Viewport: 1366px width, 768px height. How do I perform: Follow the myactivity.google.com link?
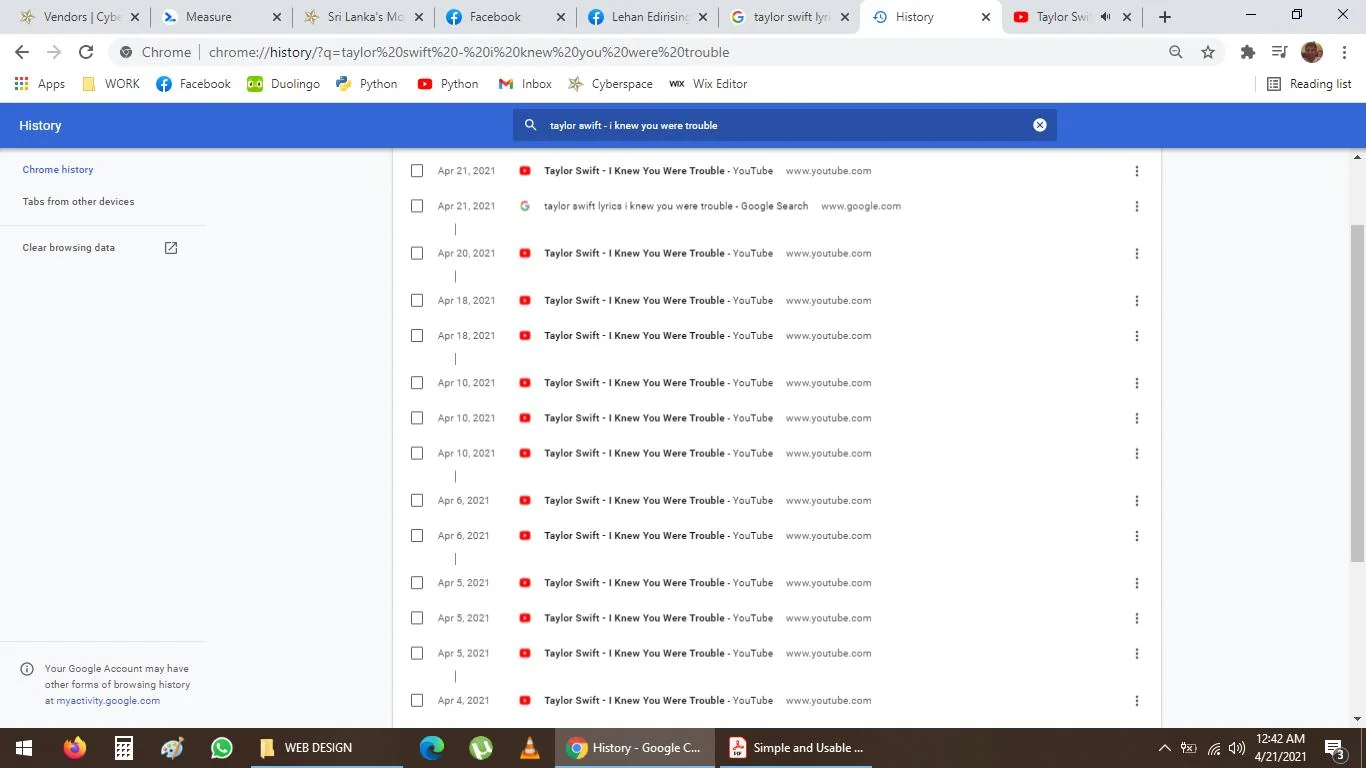coord(108,701)
